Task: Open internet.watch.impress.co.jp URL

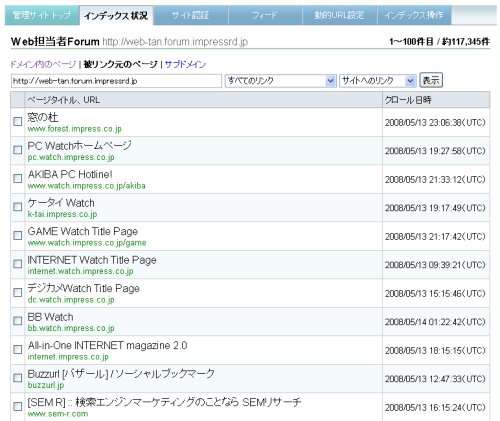Action: [x=80, y=271]
